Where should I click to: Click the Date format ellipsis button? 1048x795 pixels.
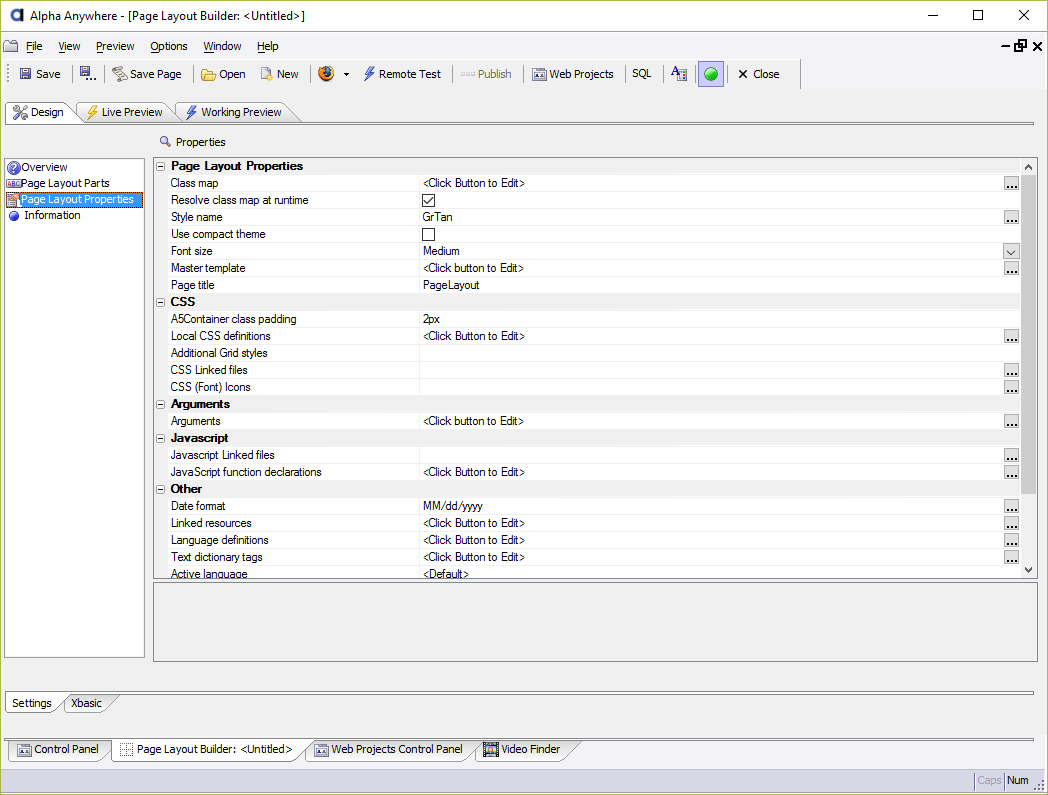[x=1011, y=507]
